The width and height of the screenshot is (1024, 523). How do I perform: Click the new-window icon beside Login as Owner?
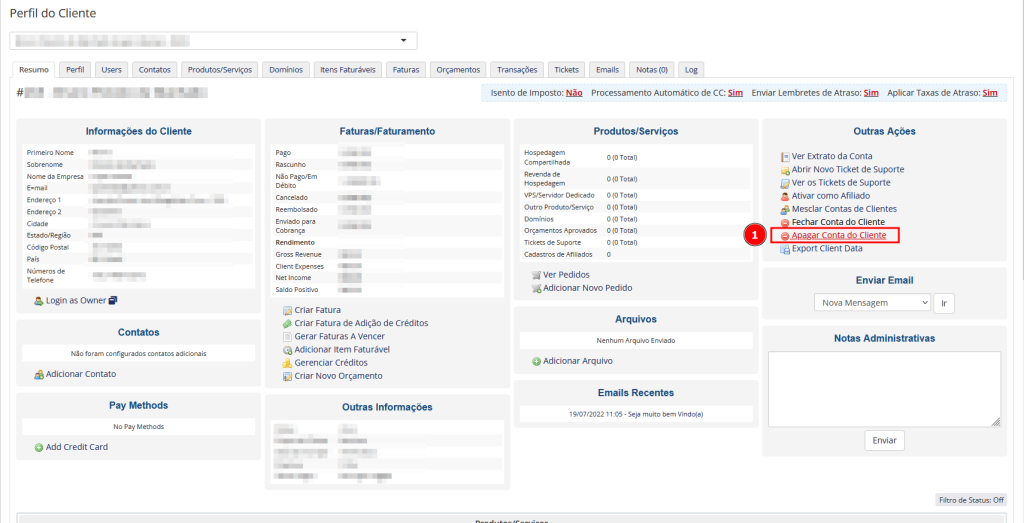click(113, 301)
